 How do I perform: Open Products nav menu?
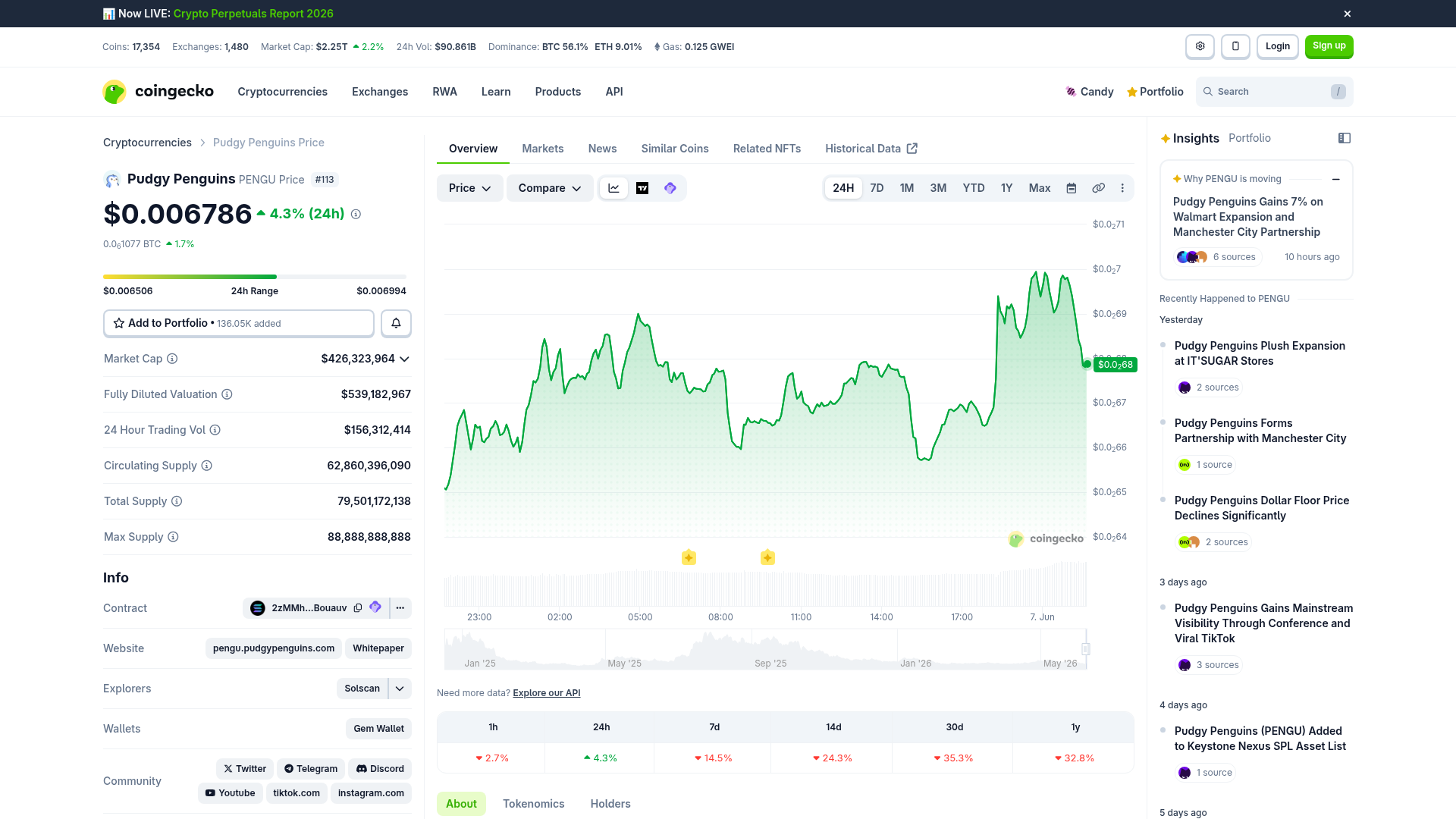[558, 92]
